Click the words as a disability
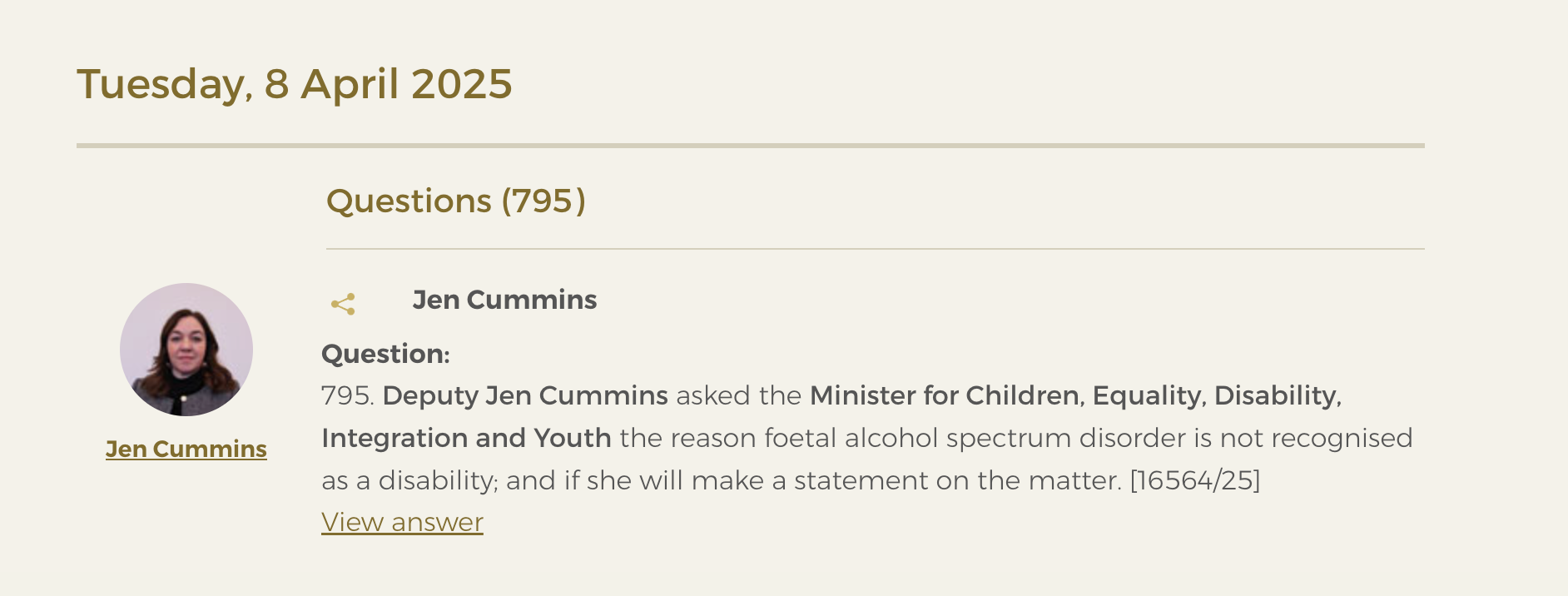Viewport: 1568px width, 596px height. [409, 480]
